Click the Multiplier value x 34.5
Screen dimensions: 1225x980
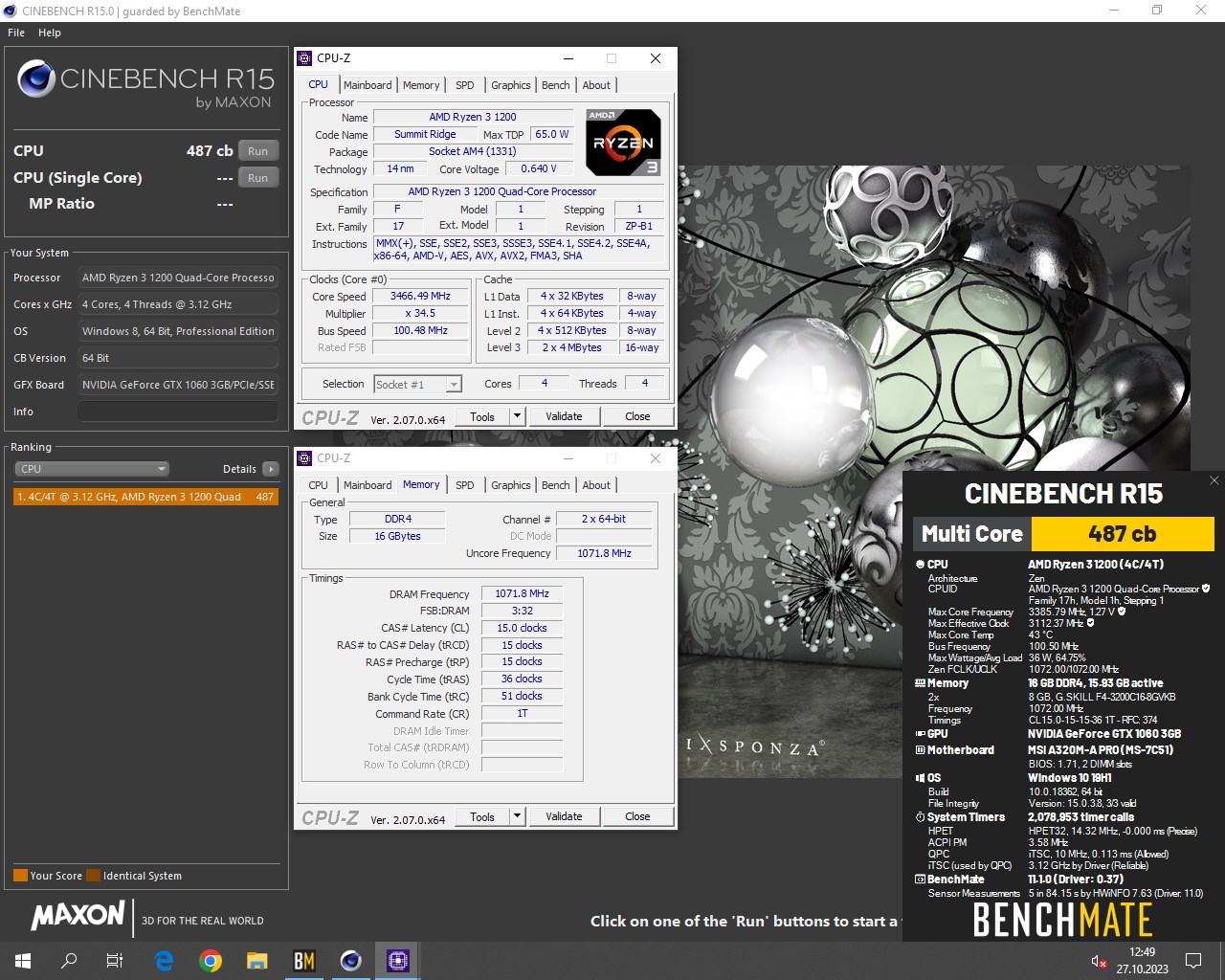(420, 314)
